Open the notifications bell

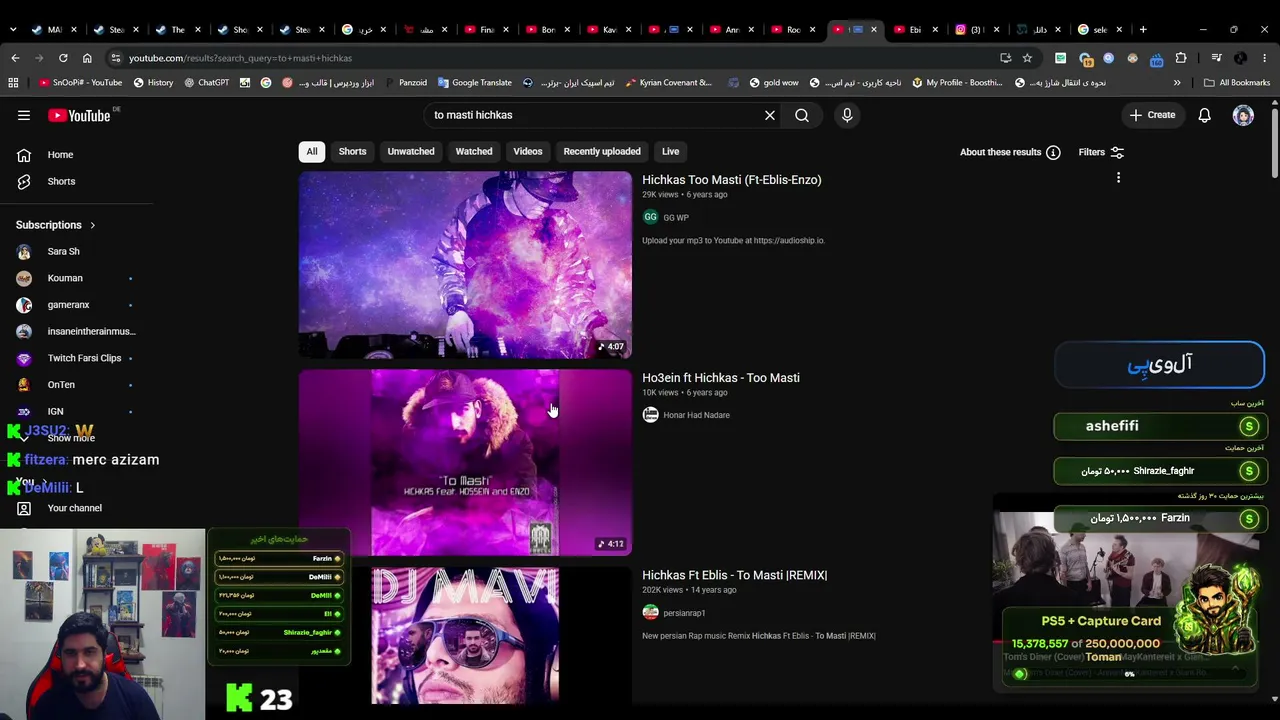click(x=1205, y=115)
